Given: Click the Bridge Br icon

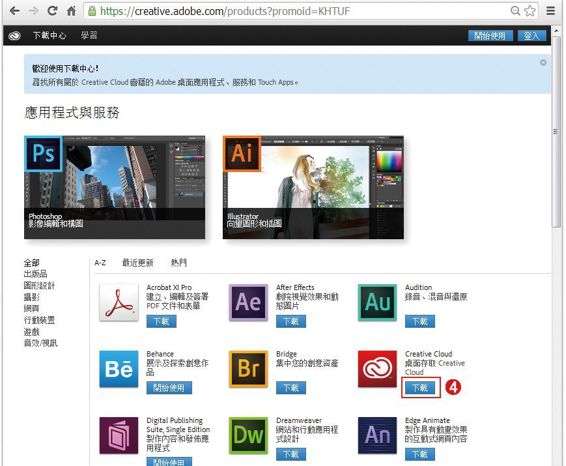Looking at the screenshot, I should pyautogui.click(x=248, y=369).
